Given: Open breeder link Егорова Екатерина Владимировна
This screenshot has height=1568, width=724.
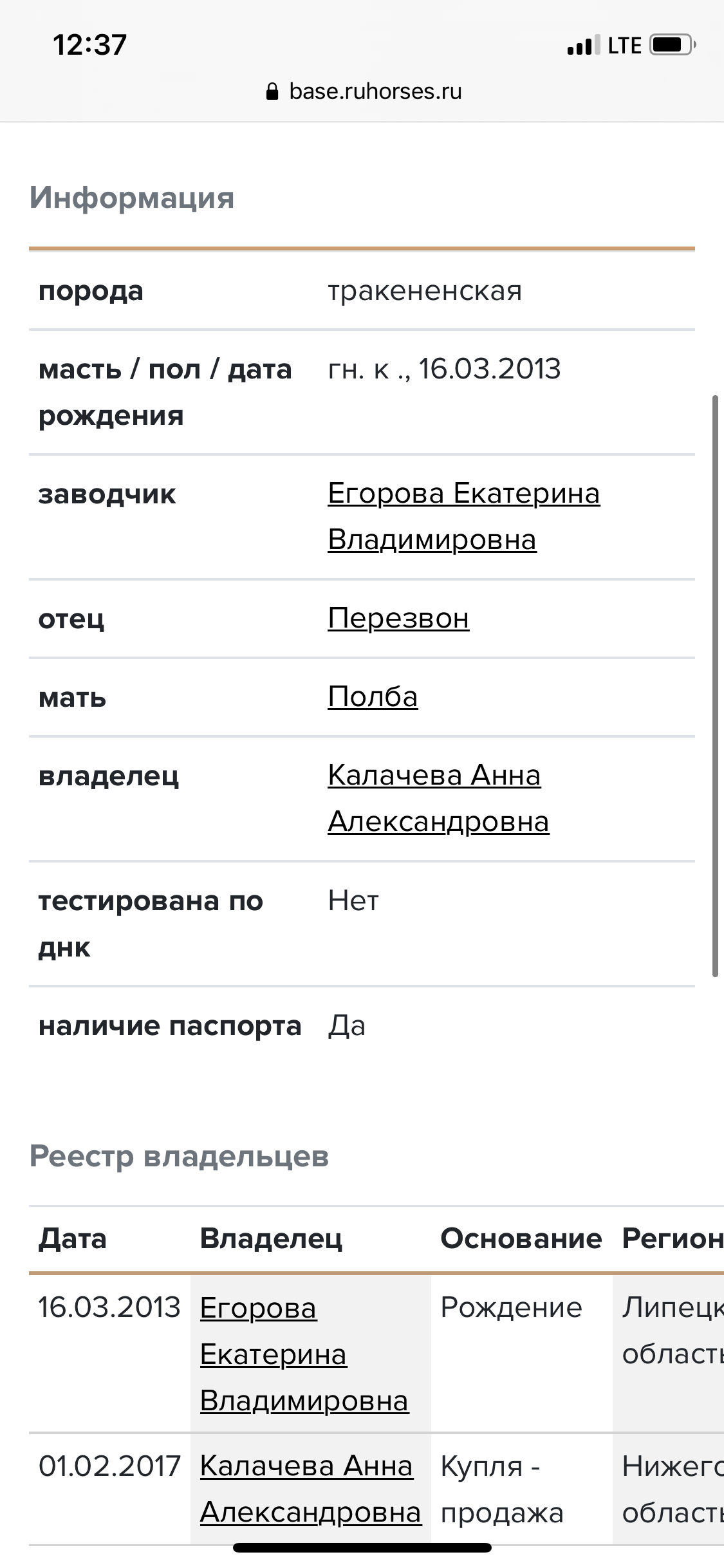Looking at the screenshot, I should [x=463, y=516].
